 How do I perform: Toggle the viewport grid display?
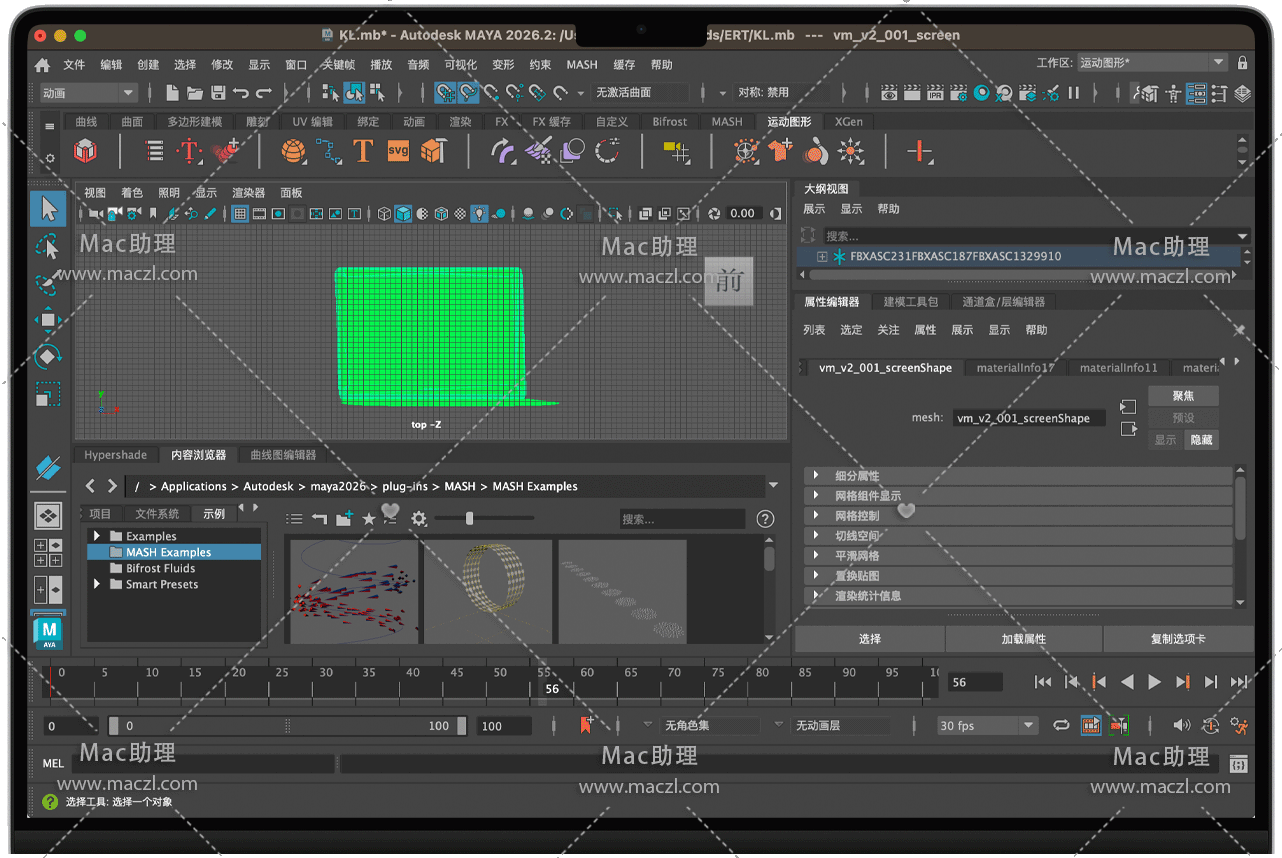240,214
